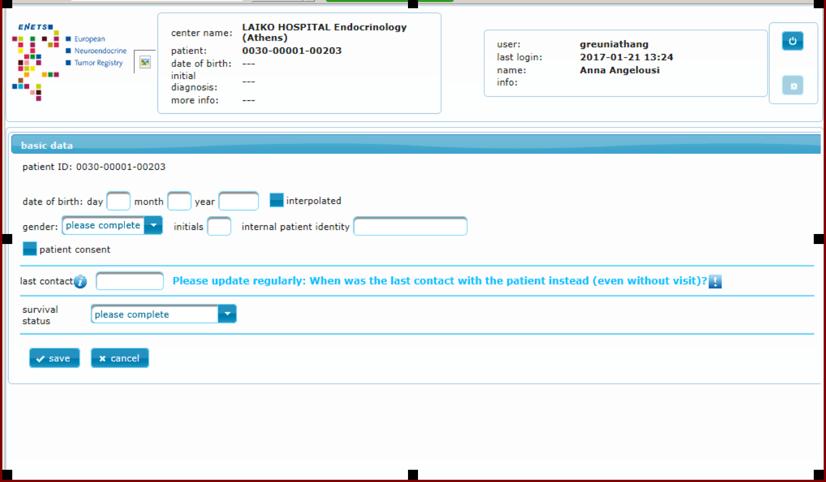Click the basic data section header
The image size is (826, 482).
416,145
